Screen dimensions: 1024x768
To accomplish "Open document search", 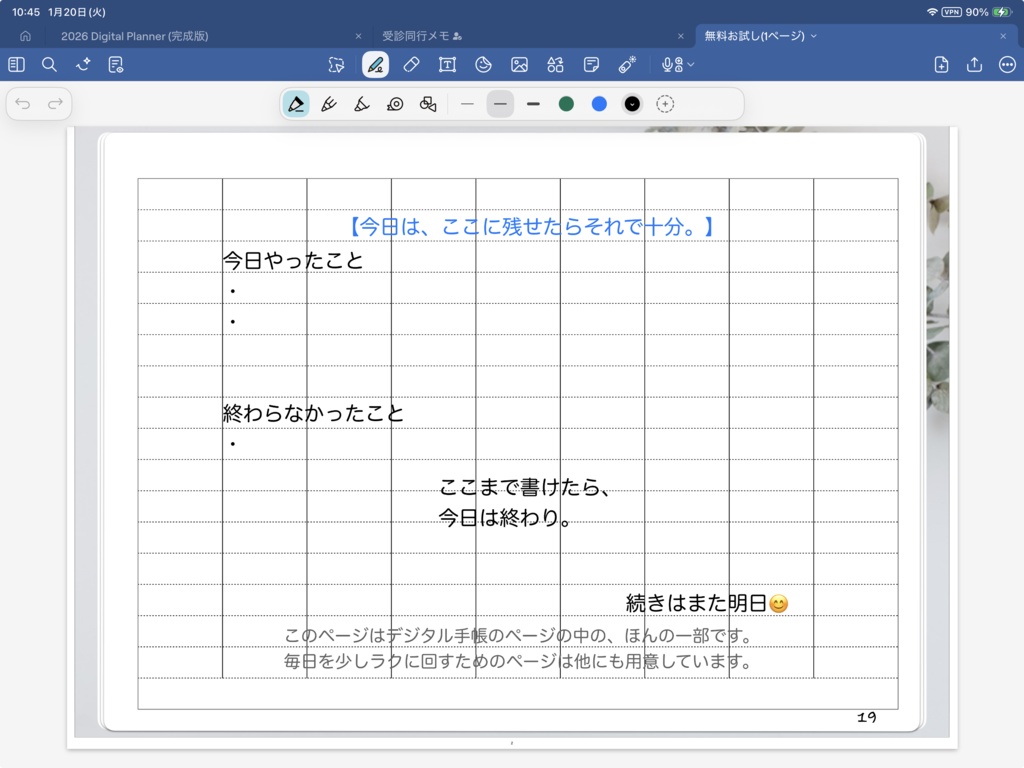I will point(49,64).
